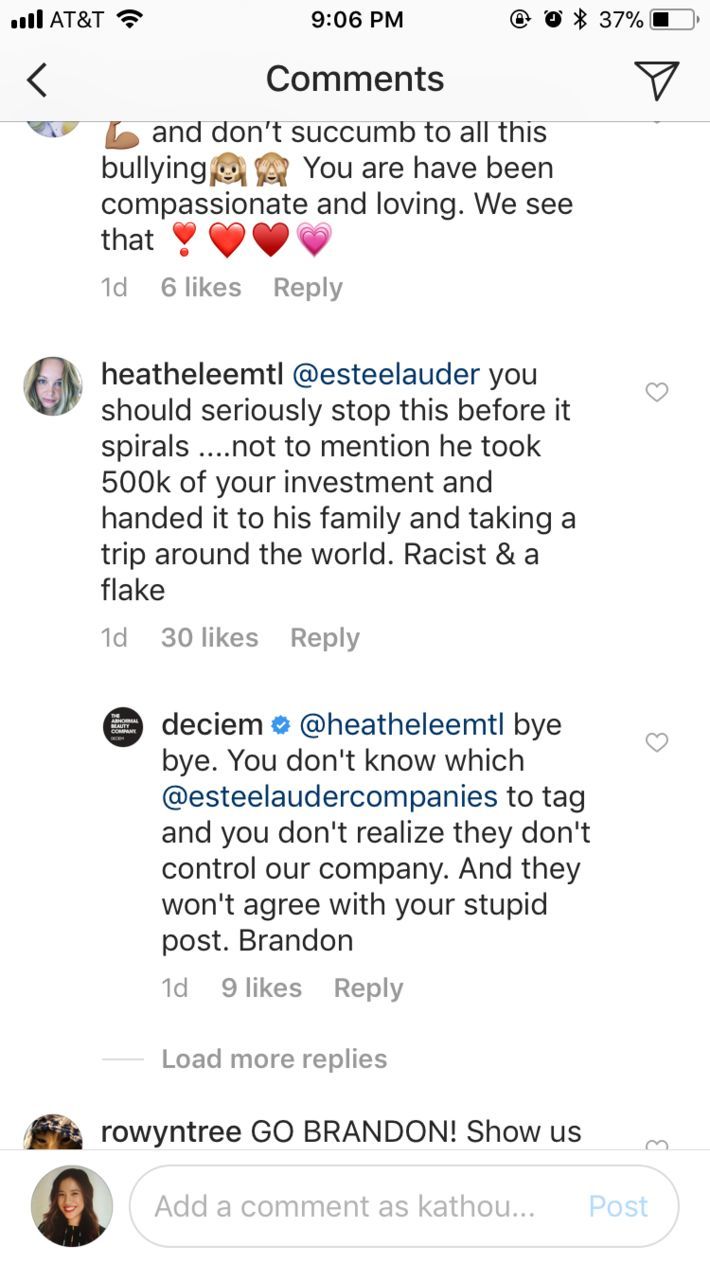Open deciem's profile avatar
710x1263 pixels.
click(x=123, y=727)
